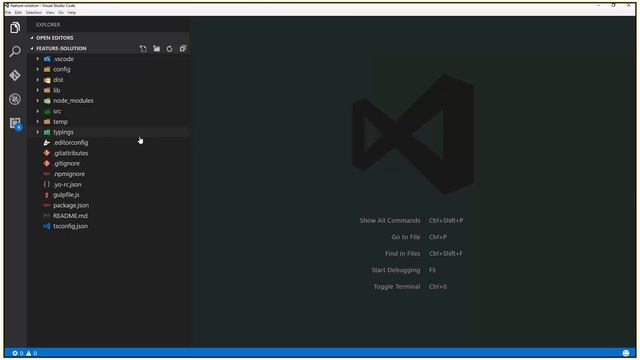Open the Go menu
640x360 pixels.
61,13
